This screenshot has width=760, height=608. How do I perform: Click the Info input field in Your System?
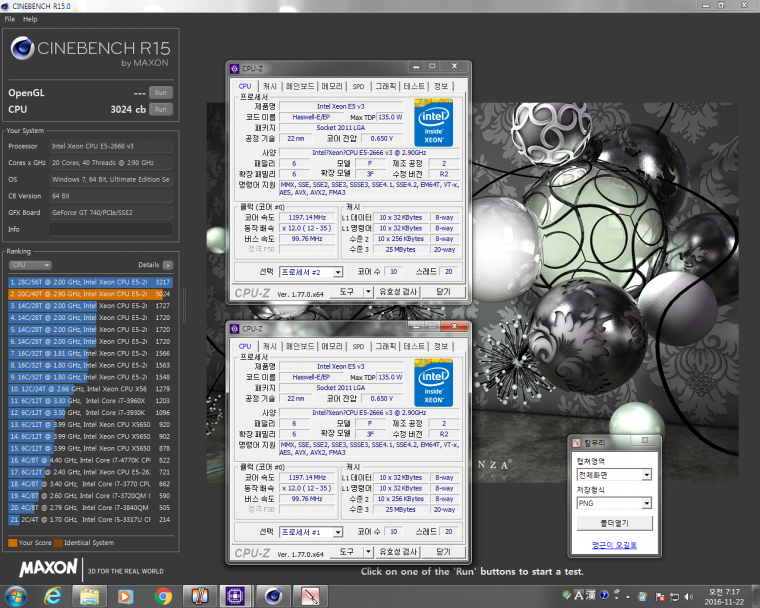(111, 229)
